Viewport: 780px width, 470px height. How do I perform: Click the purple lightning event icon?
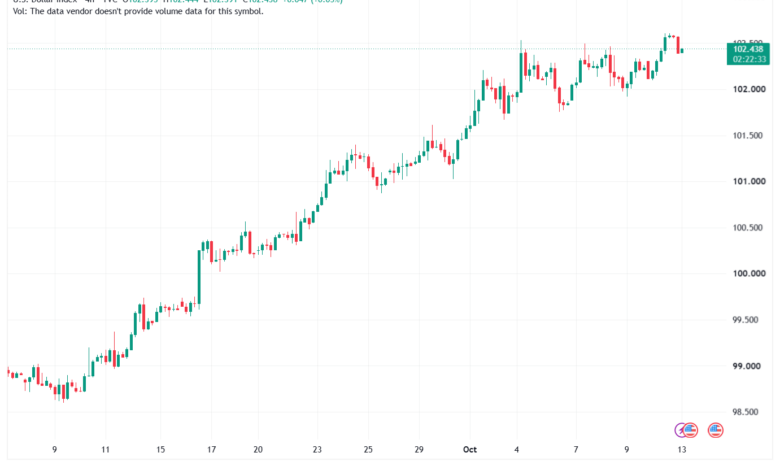click(679, 430)
